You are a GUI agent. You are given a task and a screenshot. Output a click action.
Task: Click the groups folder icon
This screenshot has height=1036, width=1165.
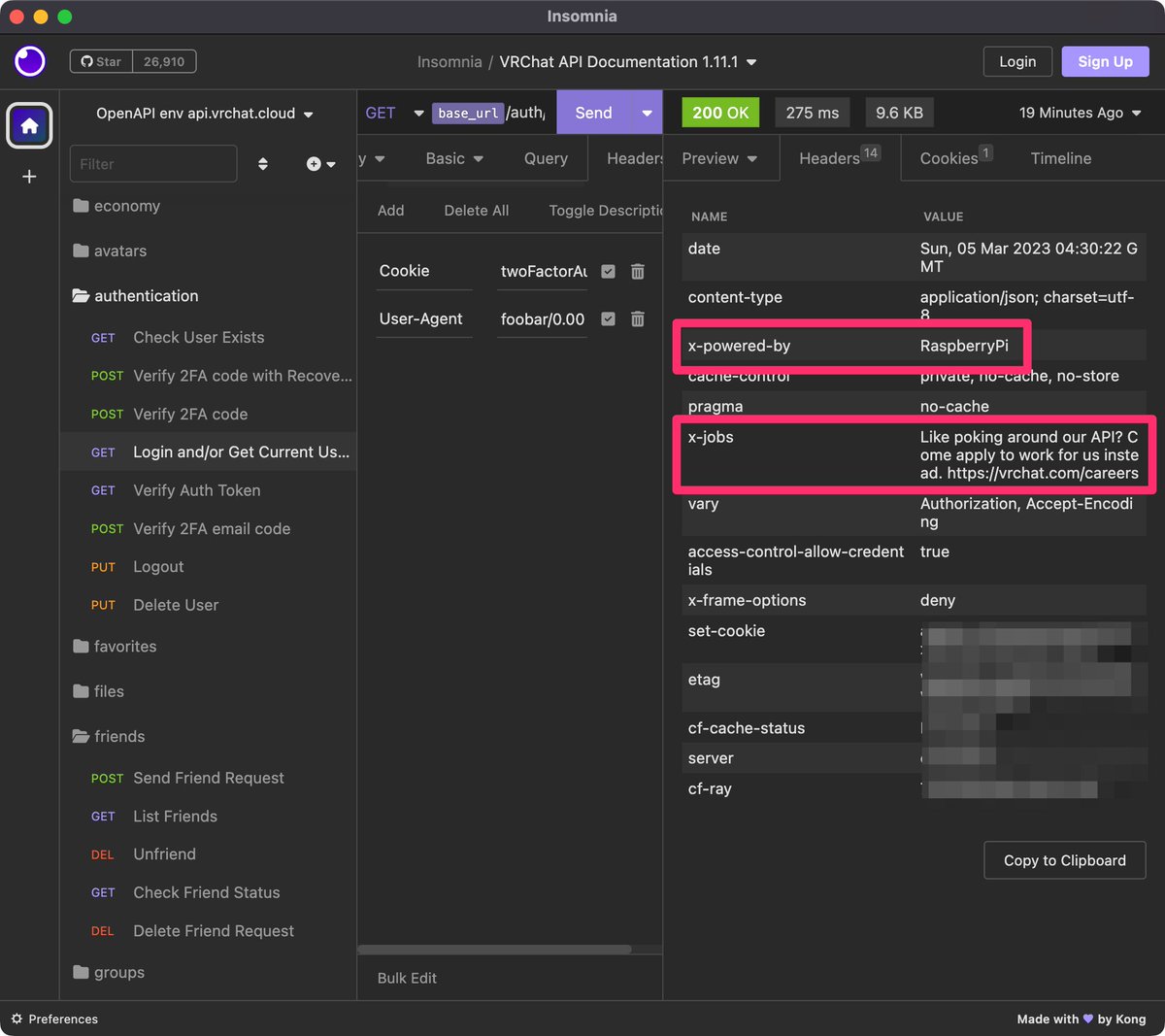tap(81, 972)
